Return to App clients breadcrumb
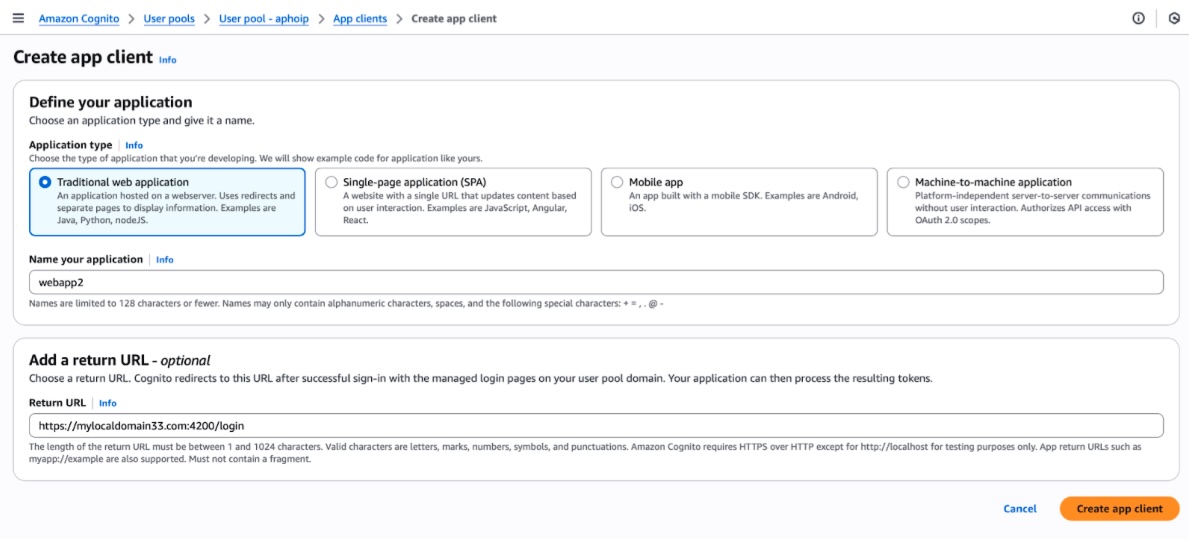Viewport: 1189px width, 539px height. (x=360, y=19)
